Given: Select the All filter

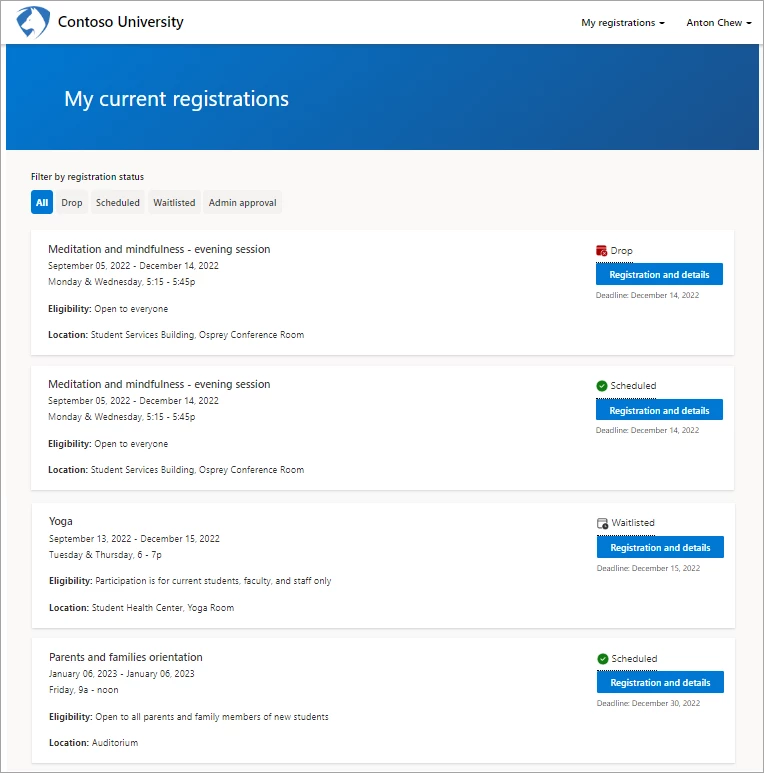Looking at the screenshot, I should (x=42, y=203).
